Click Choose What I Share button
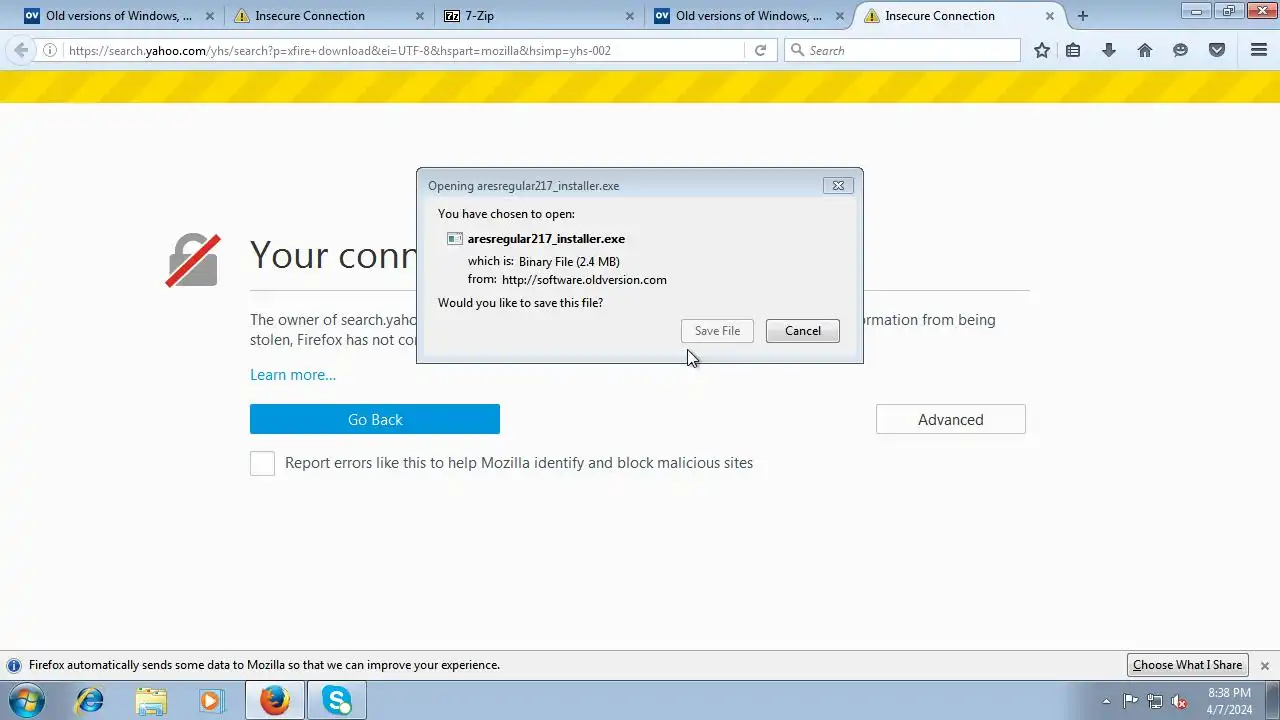The image size is (1280, 720). pos(1187,665)
